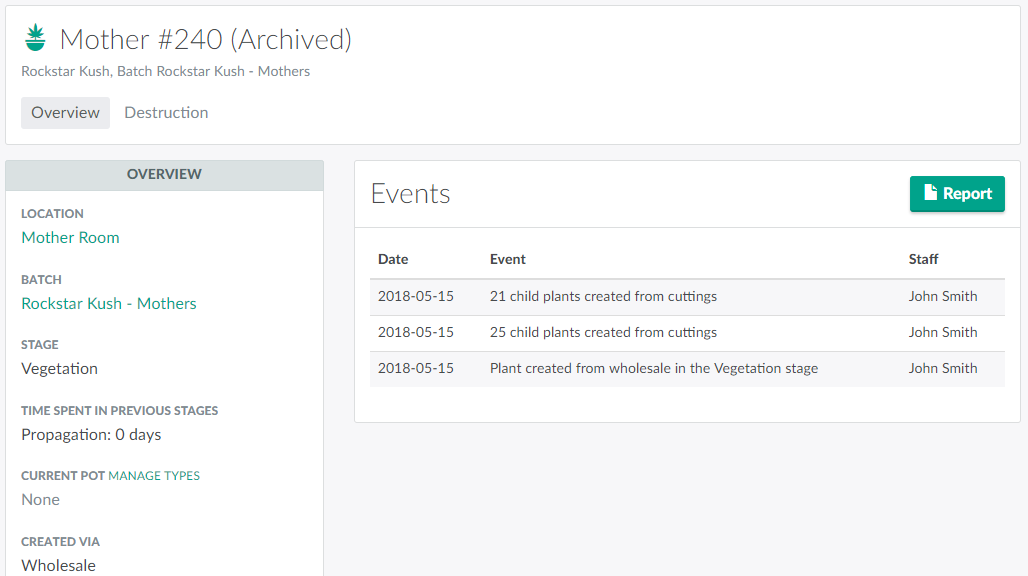The width and height of the screenshot is (1028, 576).
Task: Click the Vegetation stage value
Action: tap(60, 369)
